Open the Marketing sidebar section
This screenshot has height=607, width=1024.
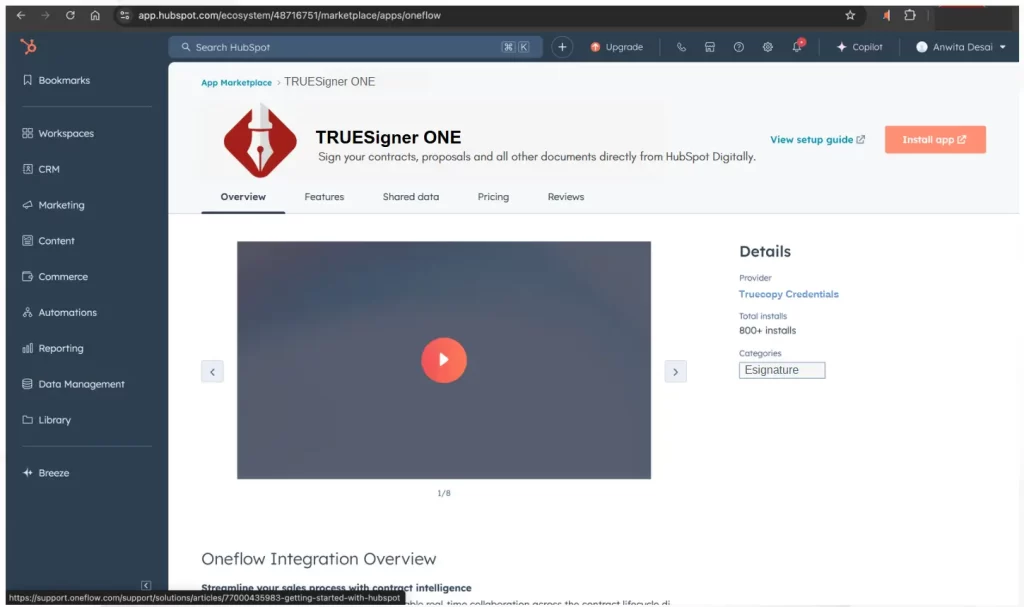(x=54, y=205)
